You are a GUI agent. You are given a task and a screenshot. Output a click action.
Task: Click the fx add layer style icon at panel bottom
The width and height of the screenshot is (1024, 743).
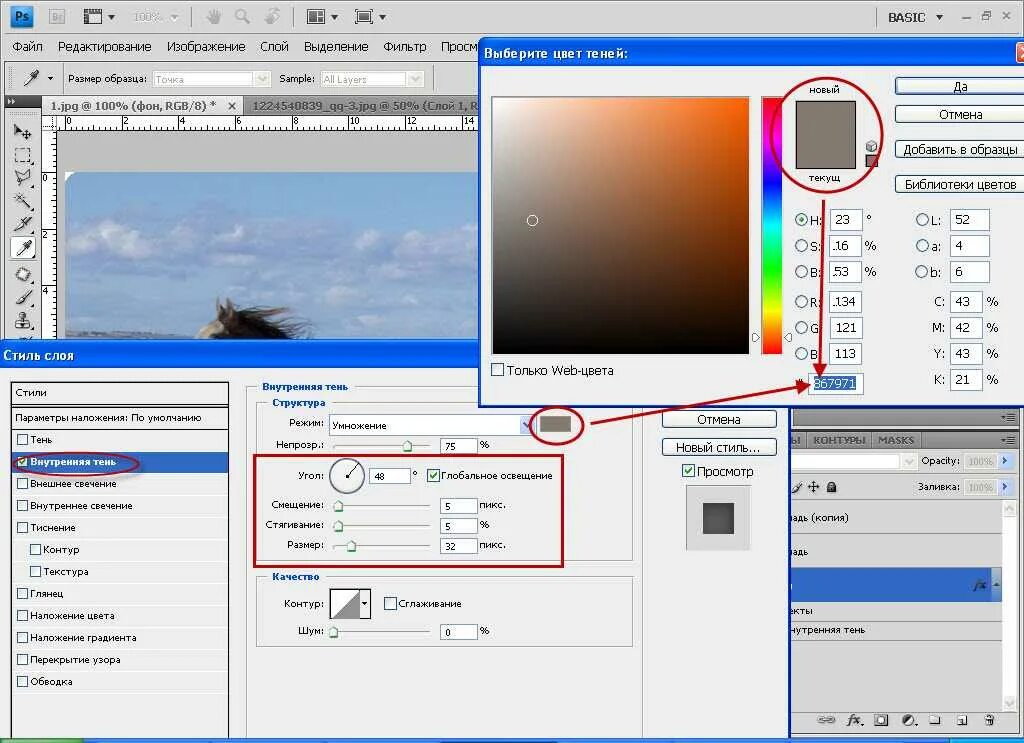[854, 720]
